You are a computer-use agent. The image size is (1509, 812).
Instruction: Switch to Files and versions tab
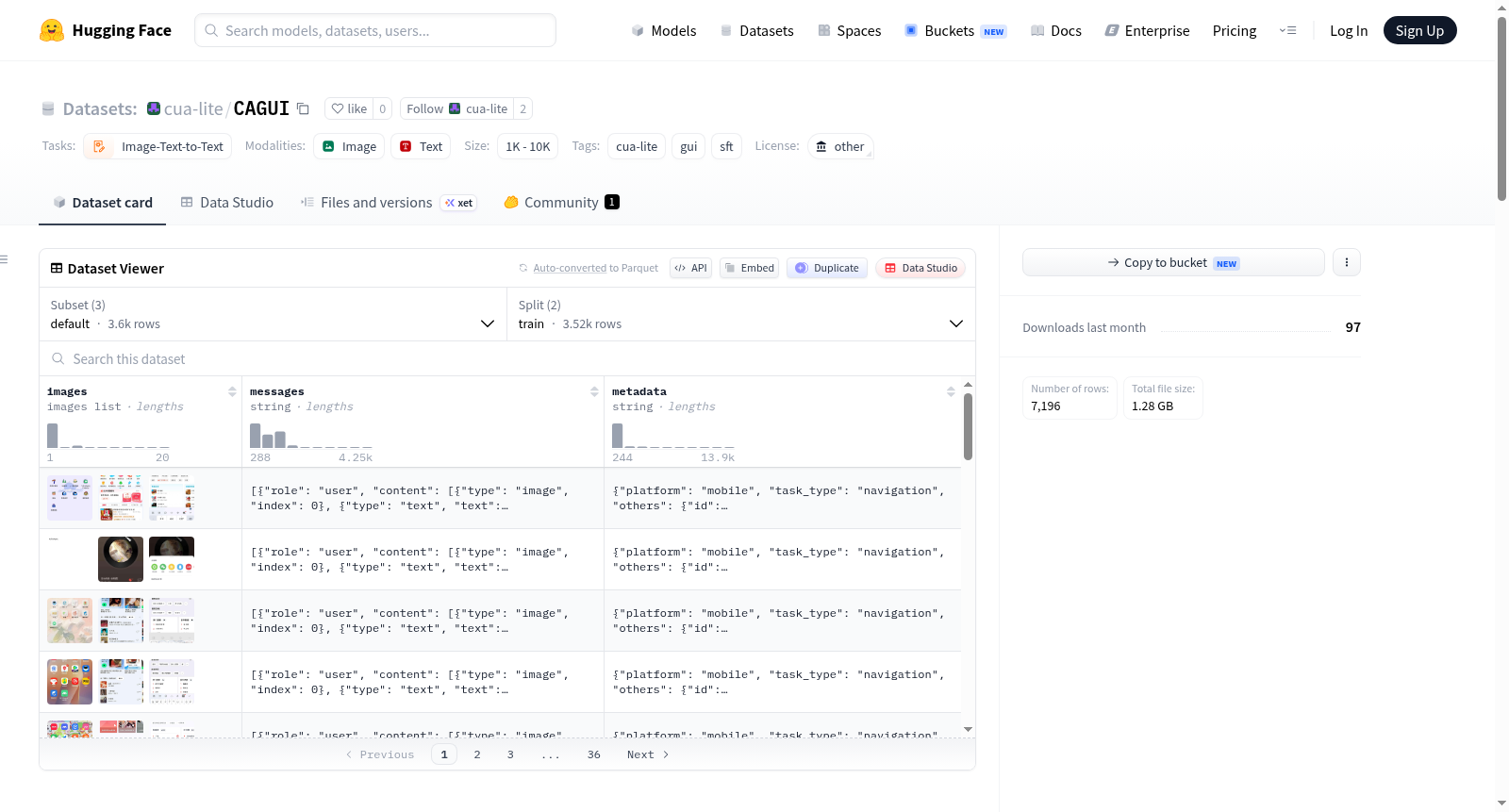coord(388,203)
